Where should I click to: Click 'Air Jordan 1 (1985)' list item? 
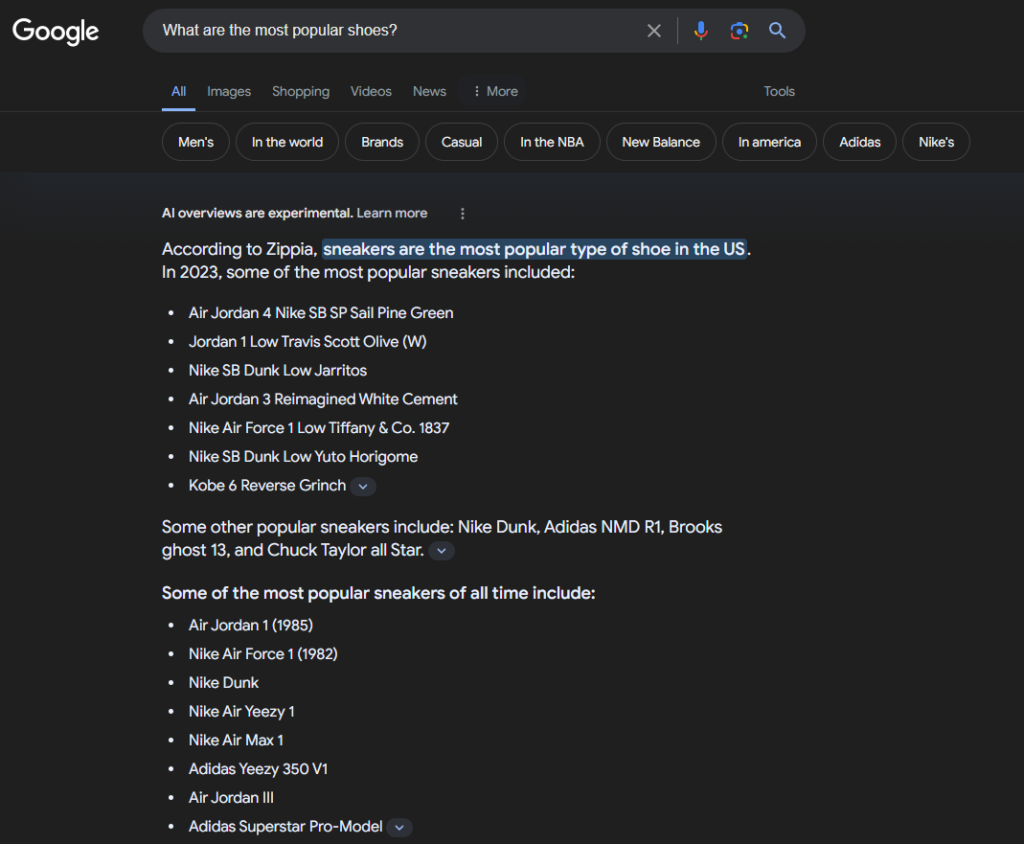(251, 625)
